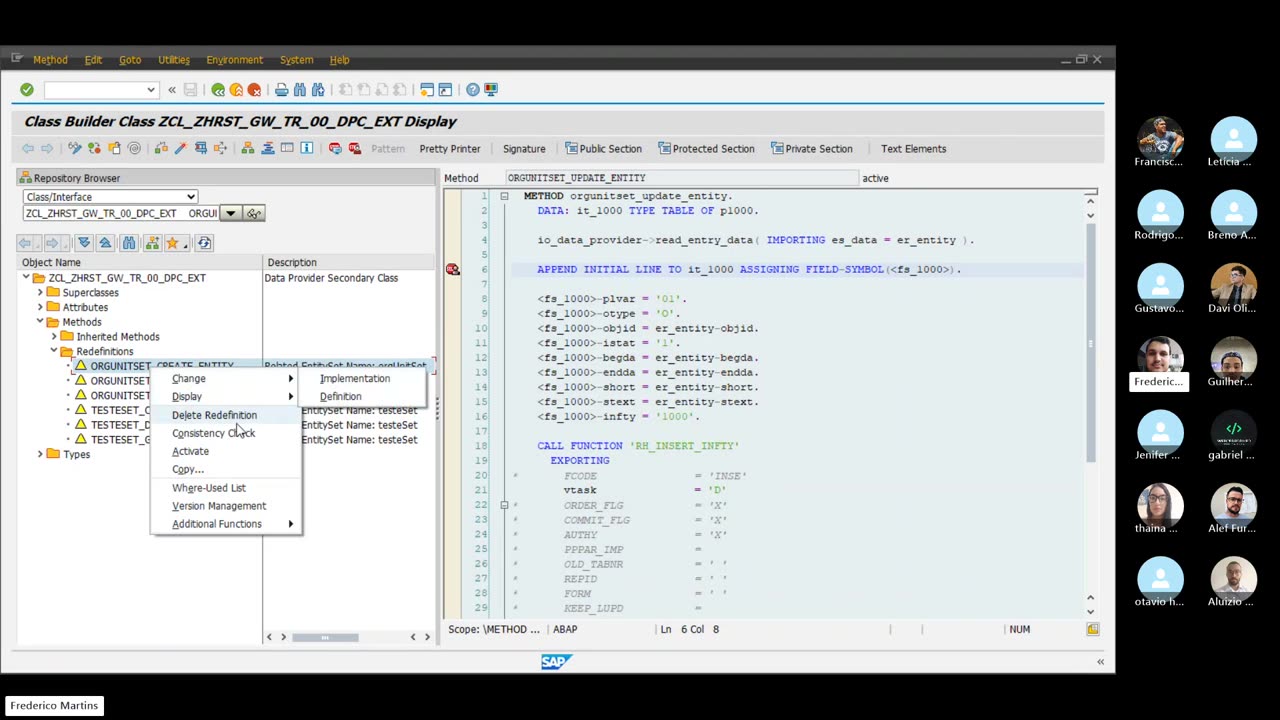Open the class name history dropdown button
Viewport: 1280px width, 720px height.
[x=230, y=213]
